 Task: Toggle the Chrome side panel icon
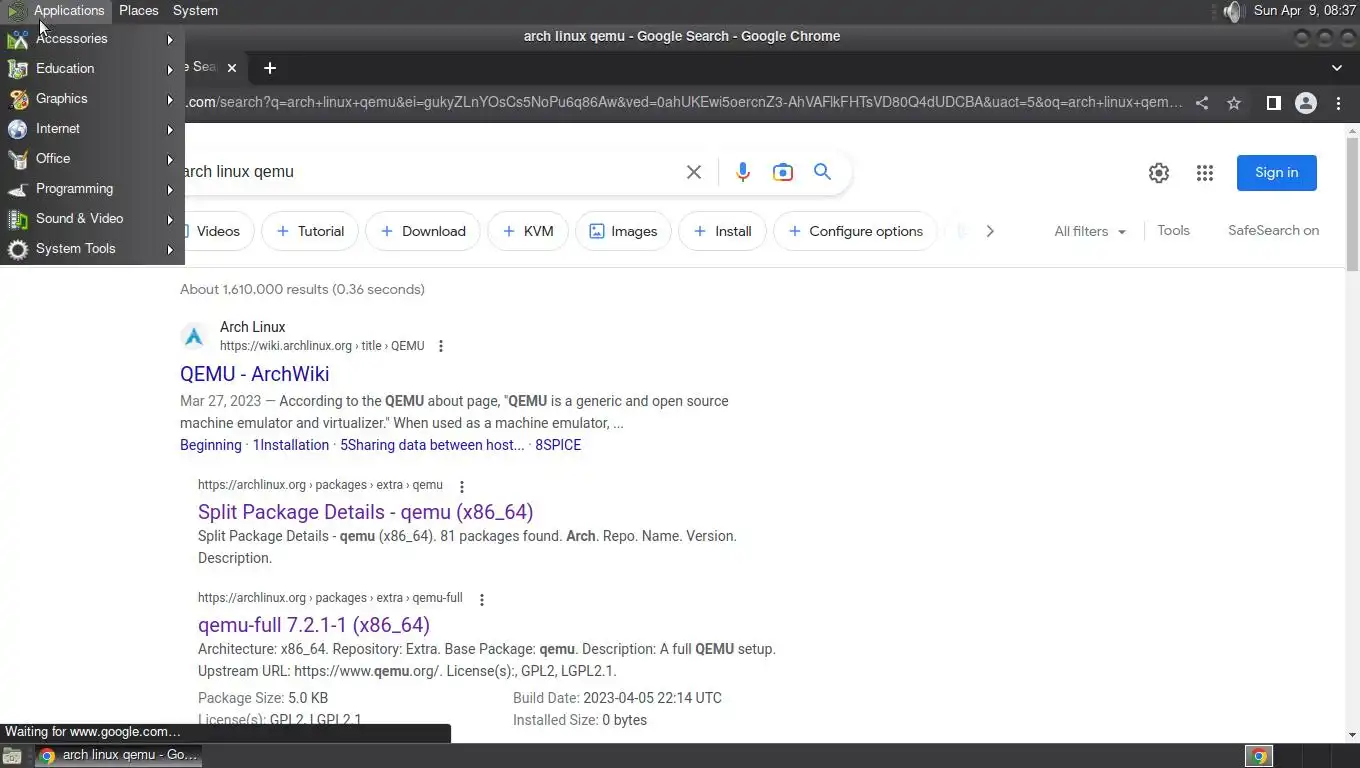point(1273,103)
